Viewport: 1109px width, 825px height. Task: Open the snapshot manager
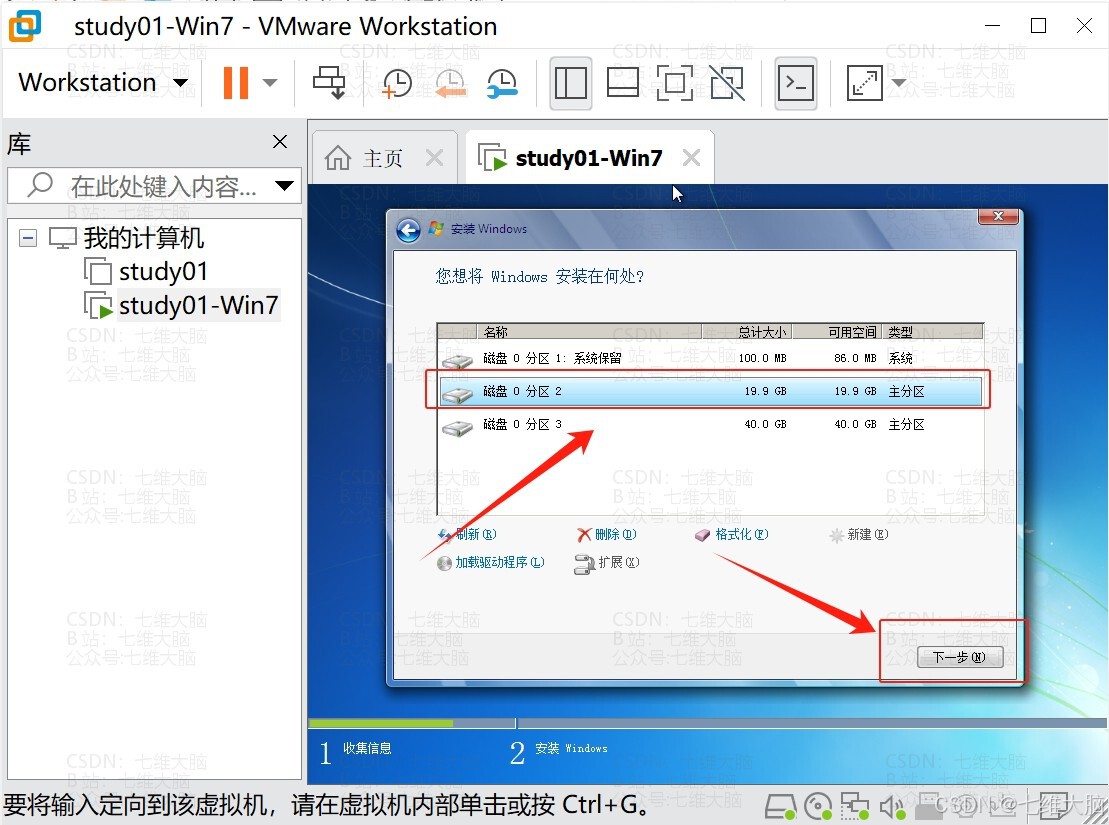(502, 83)
